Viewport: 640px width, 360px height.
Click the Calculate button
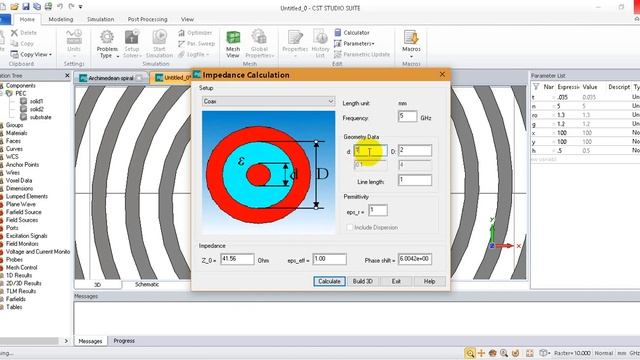click(329, 281)
